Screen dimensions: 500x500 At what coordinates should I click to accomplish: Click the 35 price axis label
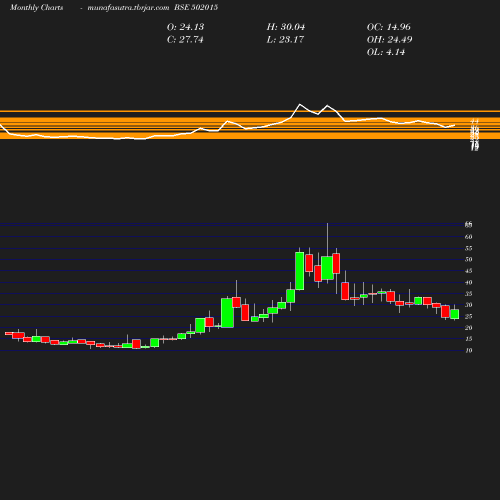[x=469, y=294]
